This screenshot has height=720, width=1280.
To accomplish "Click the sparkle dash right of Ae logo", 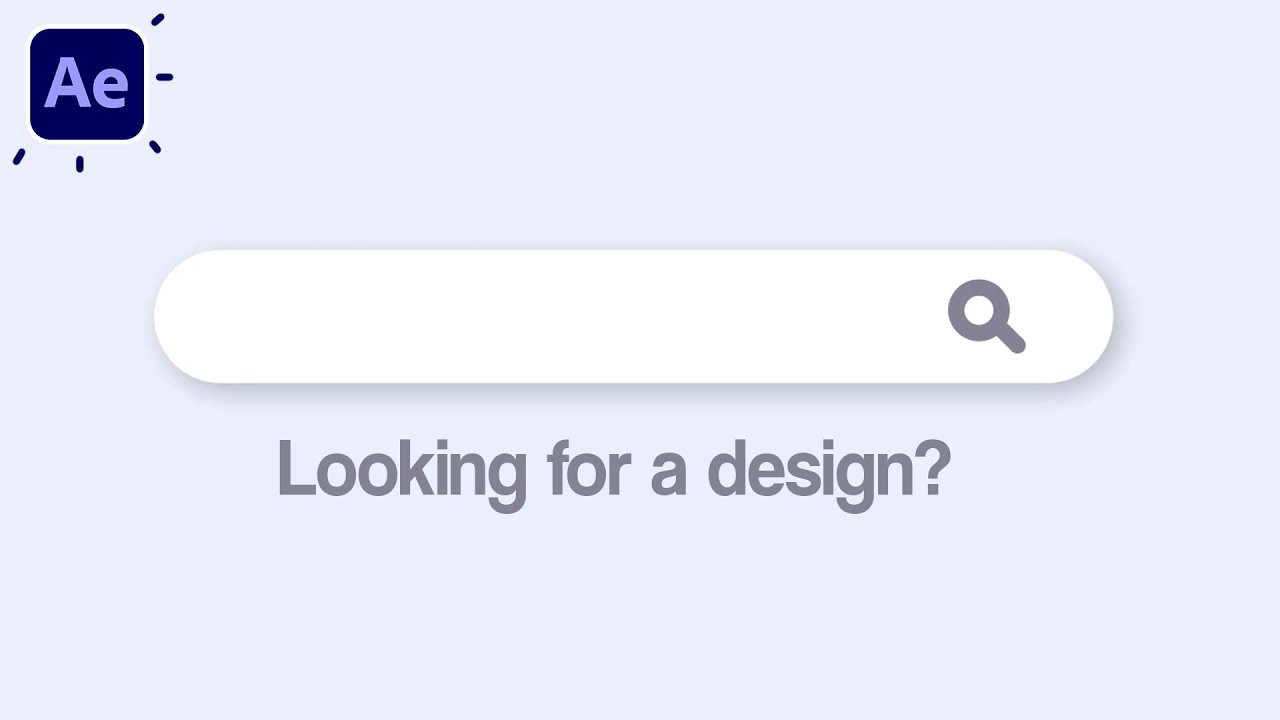I will tap(164, 77).
